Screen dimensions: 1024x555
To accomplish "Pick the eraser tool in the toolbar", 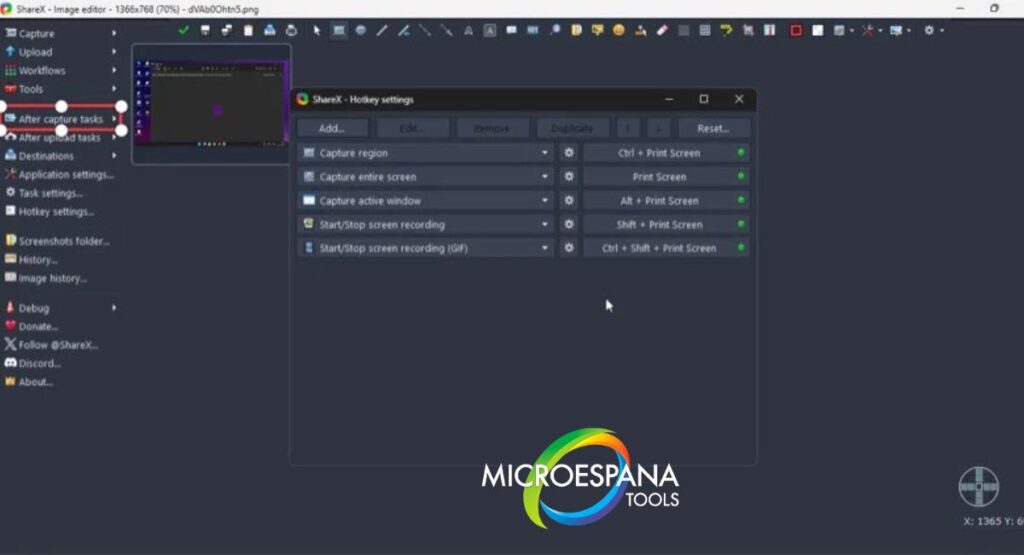I will (661, 30).
